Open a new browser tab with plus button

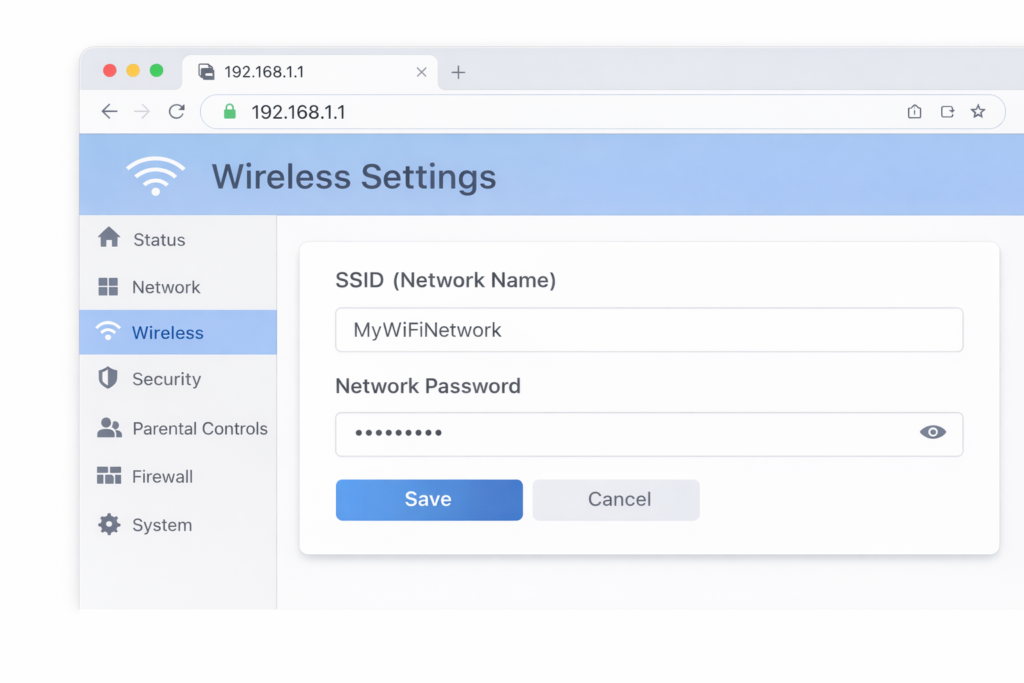coord(458,71)
